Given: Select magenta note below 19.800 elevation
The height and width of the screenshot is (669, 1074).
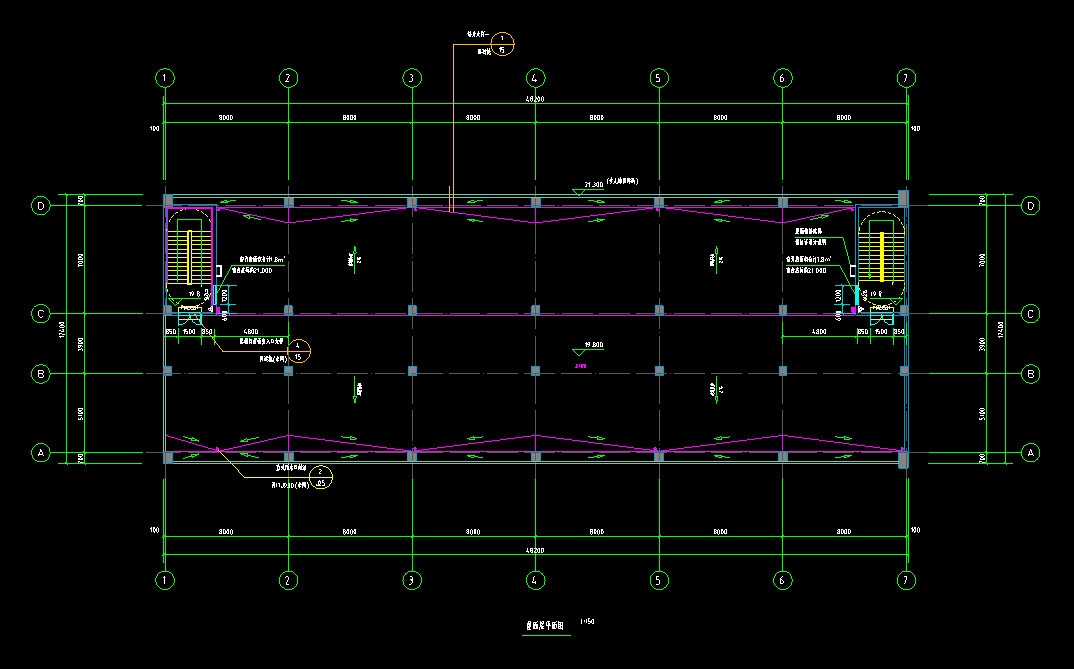Looking at the screenshot, I should pyautogui.click(x=580, y=366).
